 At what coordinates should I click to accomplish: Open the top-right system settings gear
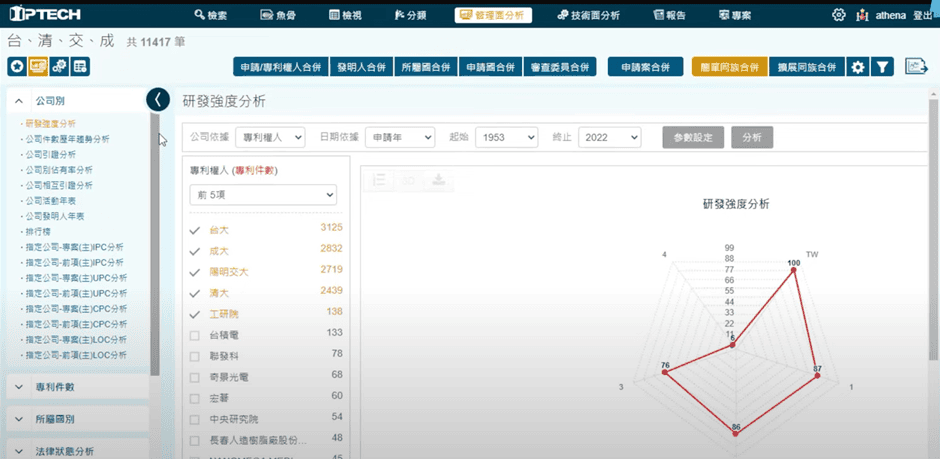(x=838, y=15)
